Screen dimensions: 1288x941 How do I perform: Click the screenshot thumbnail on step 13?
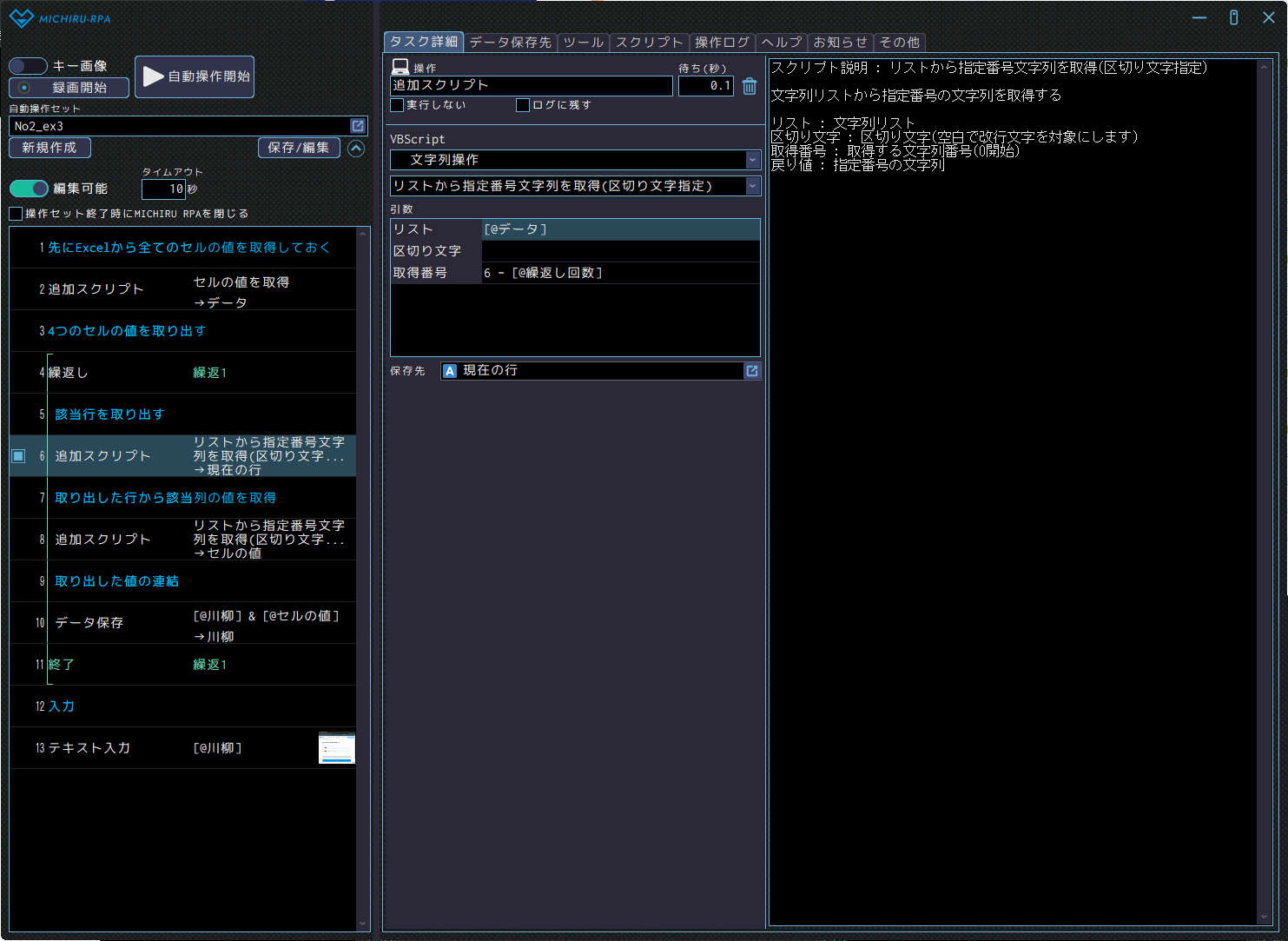337,748
